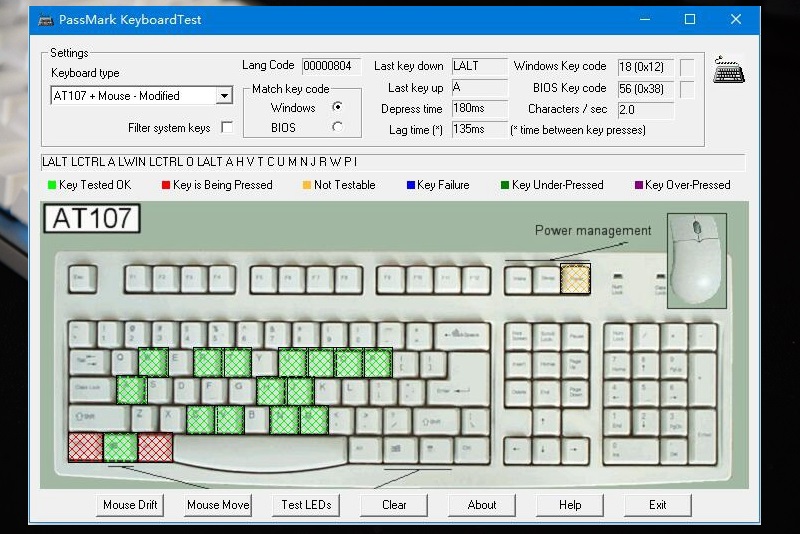Open the About dialog
The height and width of the screenshot is (534, 800).
(x=482, y=505)
